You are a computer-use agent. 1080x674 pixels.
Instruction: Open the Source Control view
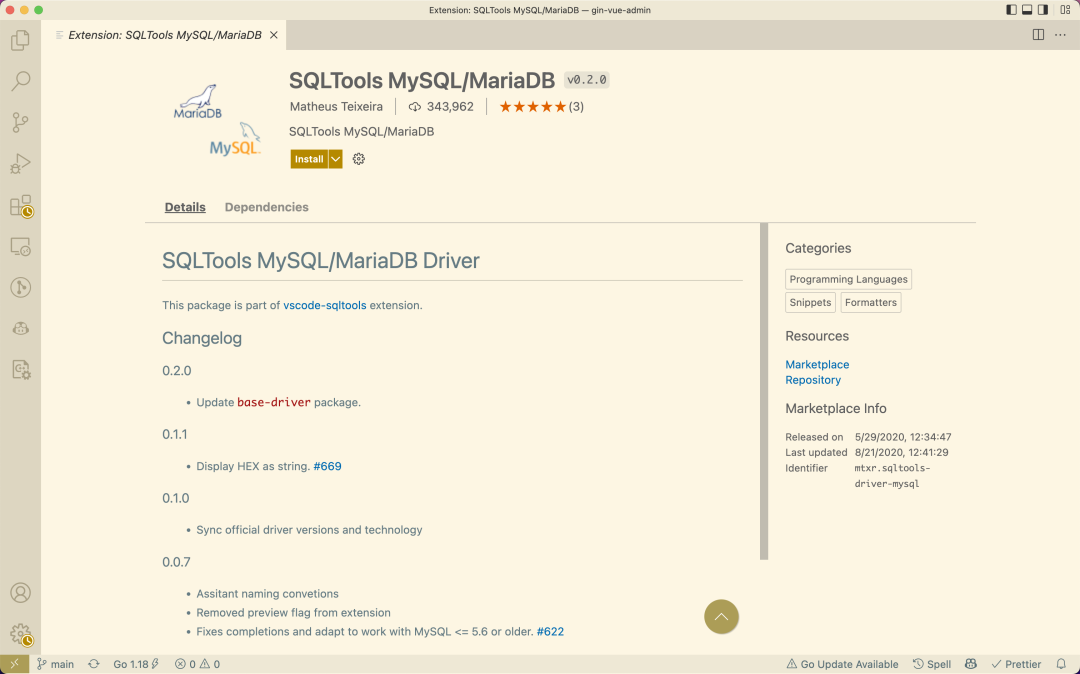coord(20,123)
